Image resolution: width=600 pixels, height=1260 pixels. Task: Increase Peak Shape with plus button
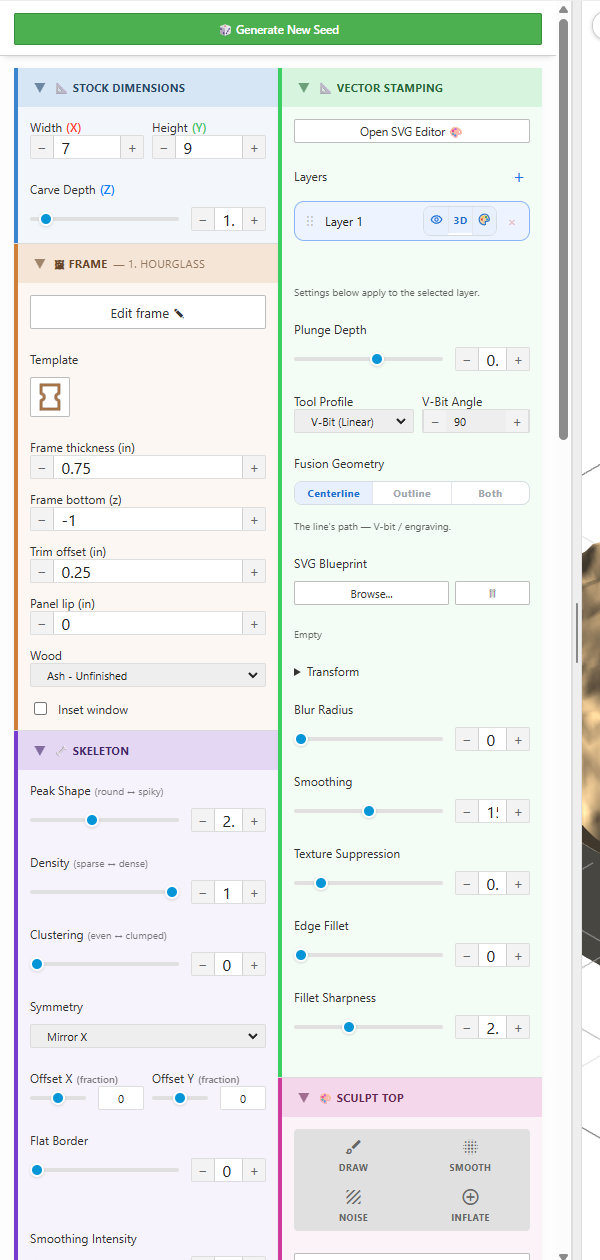(254, 820)
